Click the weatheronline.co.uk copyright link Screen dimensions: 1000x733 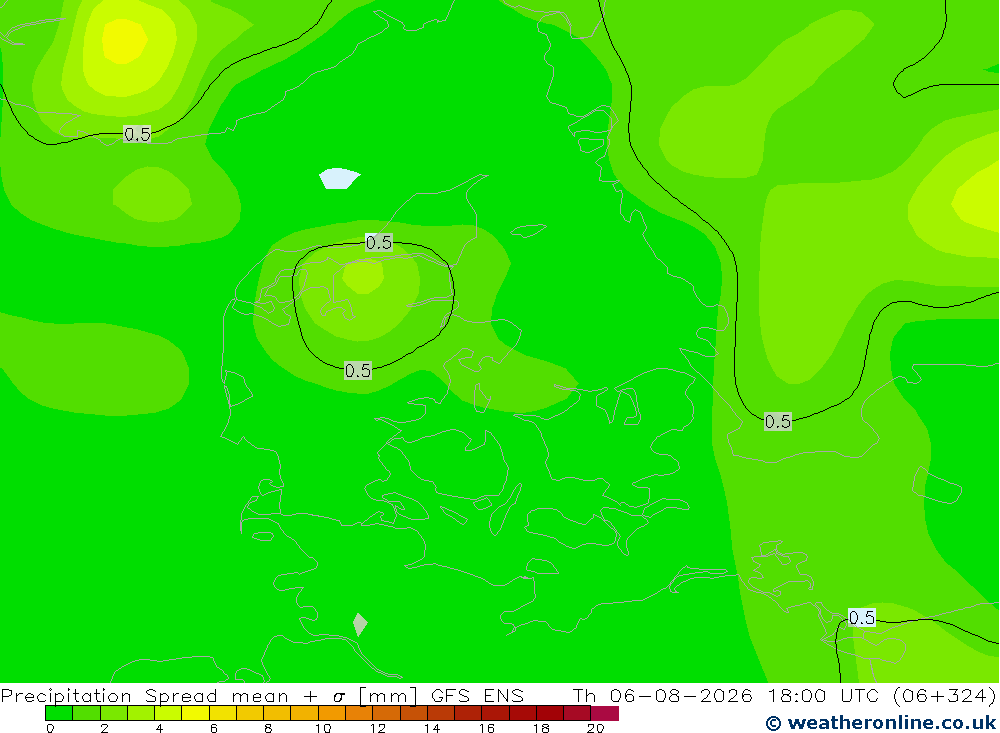coord(881,723)
